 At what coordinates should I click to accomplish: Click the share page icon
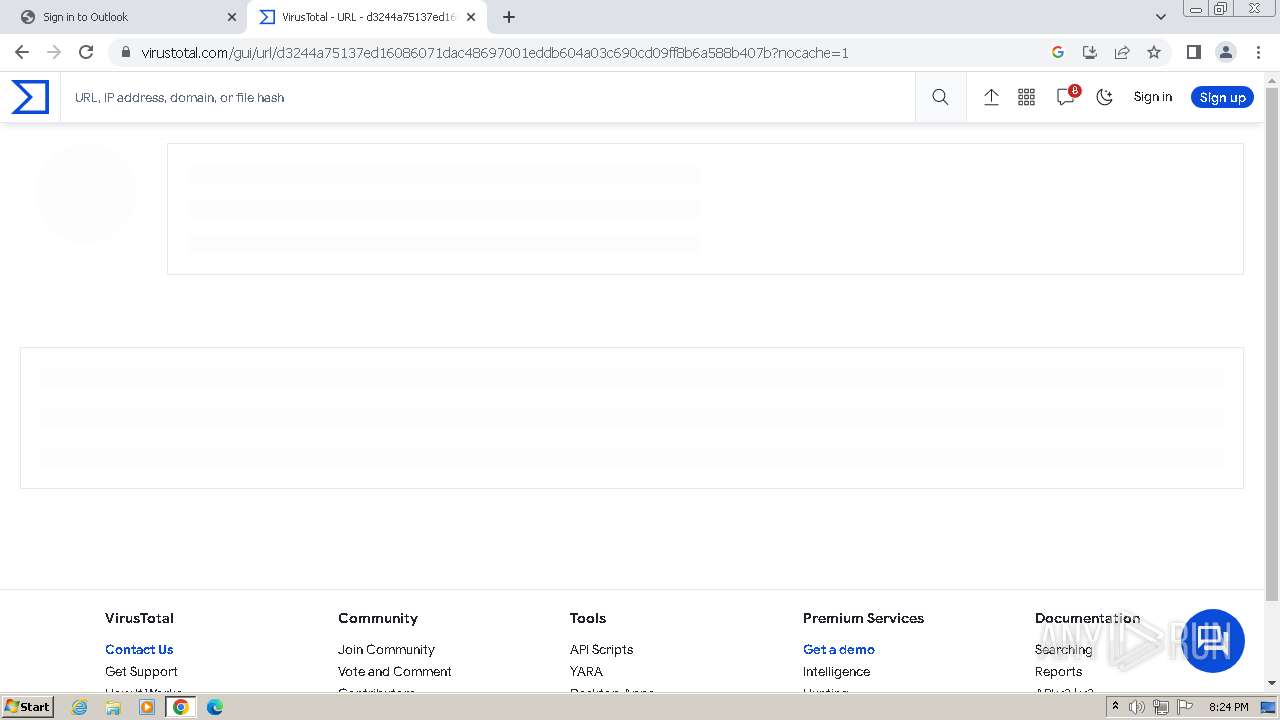[x=1122, y=52]
